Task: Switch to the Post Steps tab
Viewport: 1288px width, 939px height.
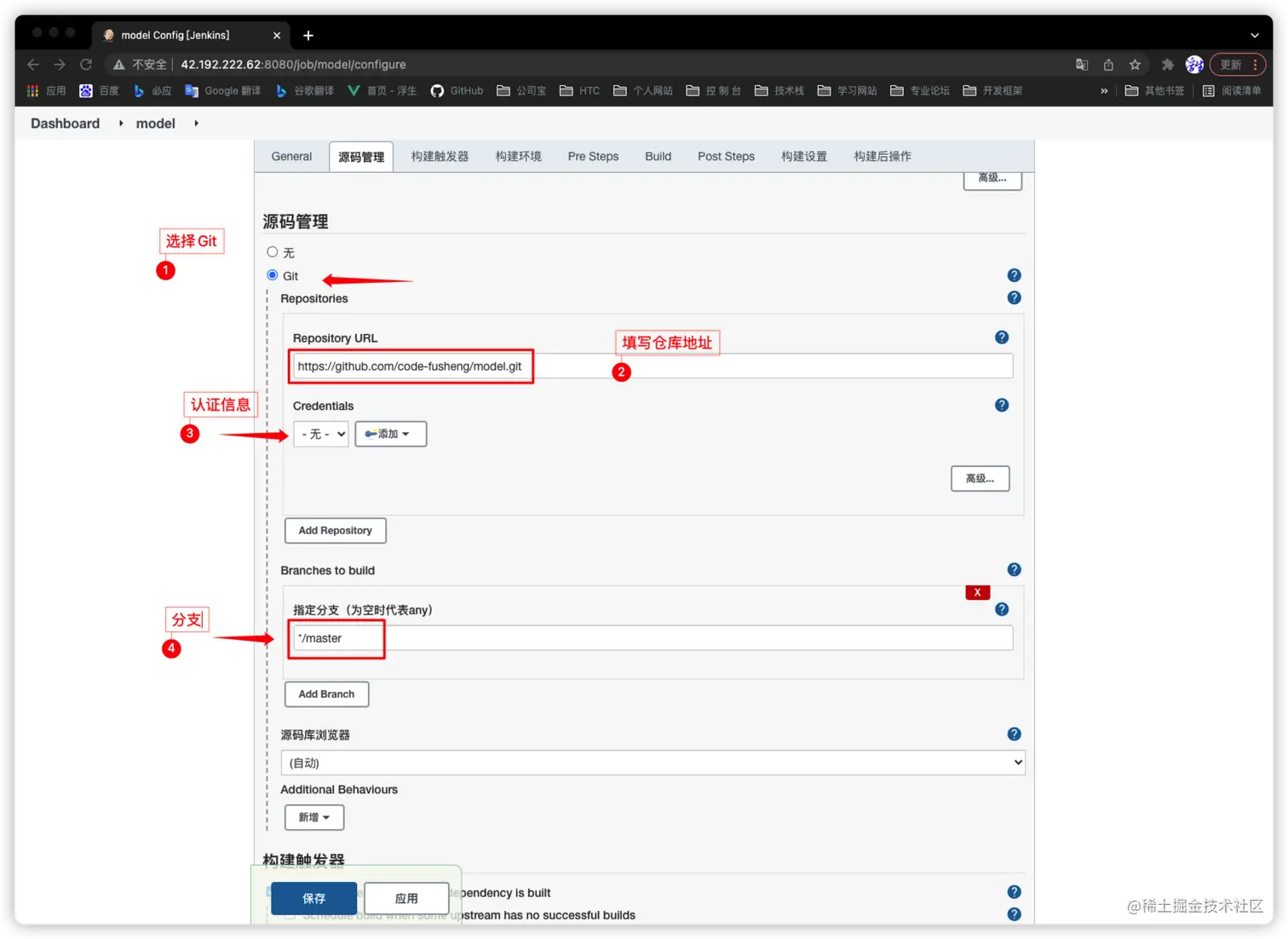Action: tap(726, 157)
